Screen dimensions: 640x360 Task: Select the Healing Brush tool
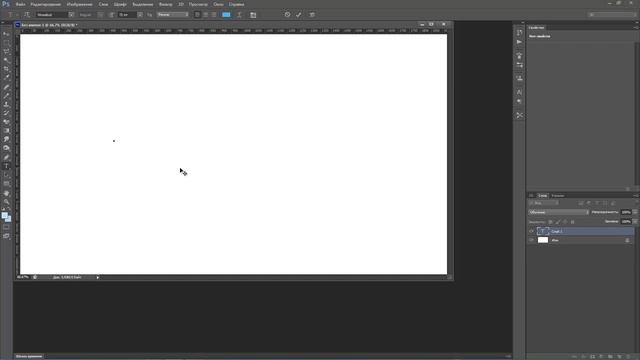coord(6,87)
